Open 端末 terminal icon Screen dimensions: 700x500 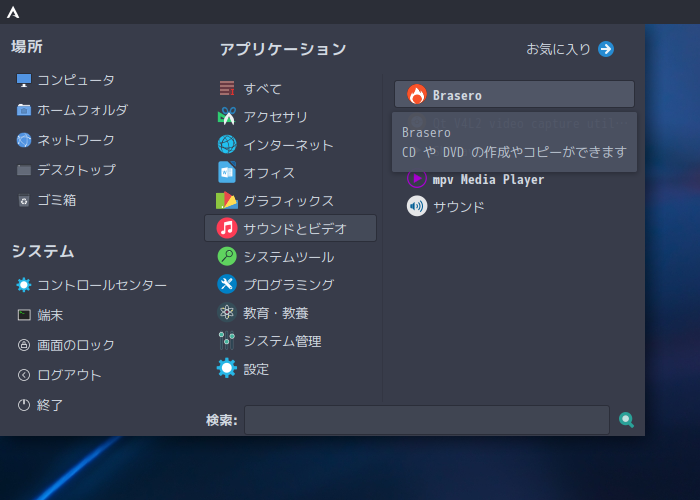coord(24,315)
